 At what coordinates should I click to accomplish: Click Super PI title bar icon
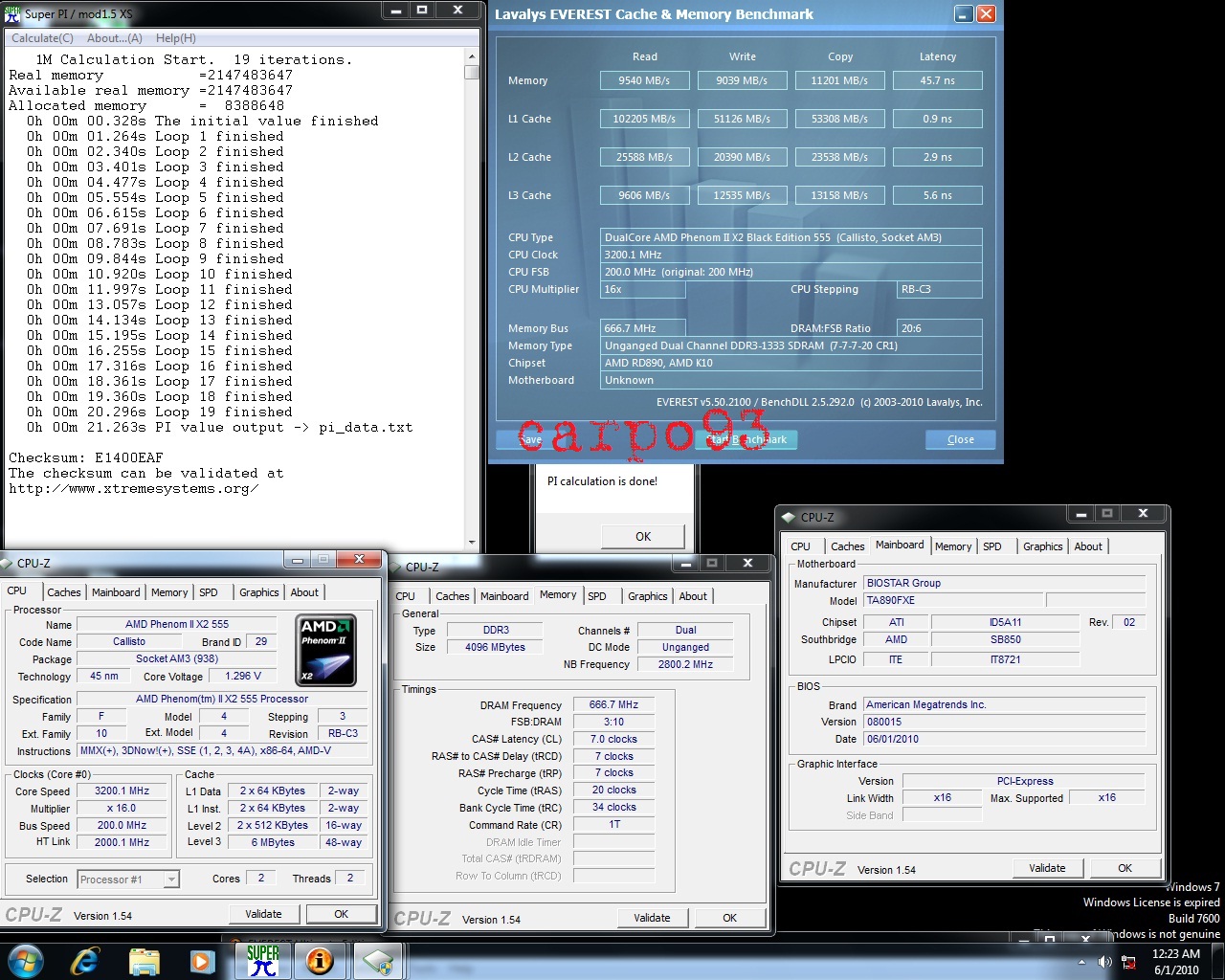12,13
